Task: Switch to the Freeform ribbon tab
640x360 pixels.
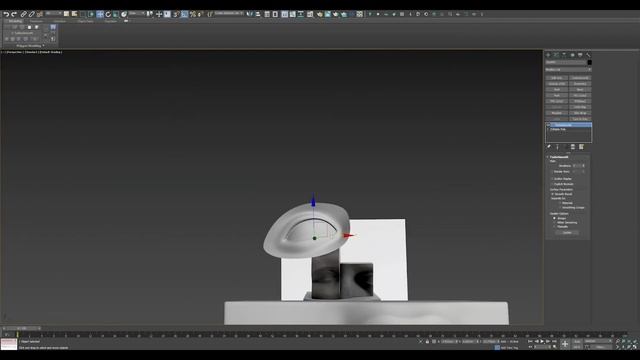Action: [36, 21]
